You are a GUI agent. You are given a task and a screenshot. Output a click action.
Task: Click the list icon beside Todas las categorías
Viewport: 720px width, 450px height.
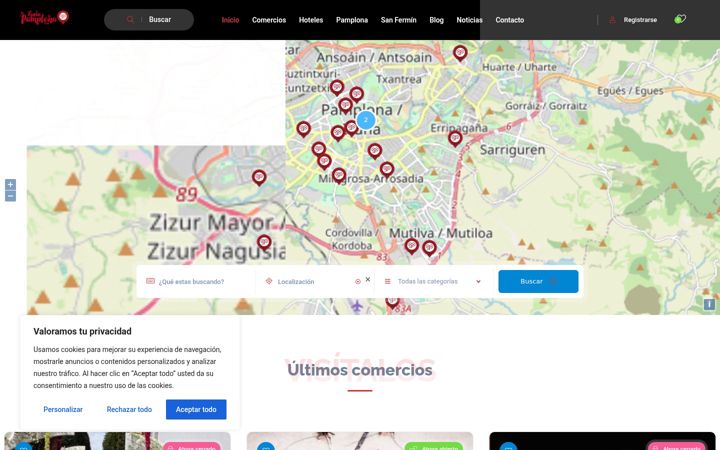point(388,281)
